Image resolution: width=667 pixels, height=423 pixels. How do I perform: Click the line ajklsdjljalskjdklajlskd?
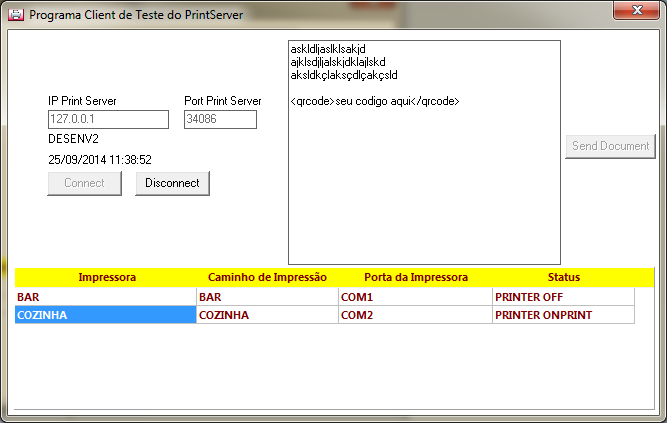tap(338, 62)
